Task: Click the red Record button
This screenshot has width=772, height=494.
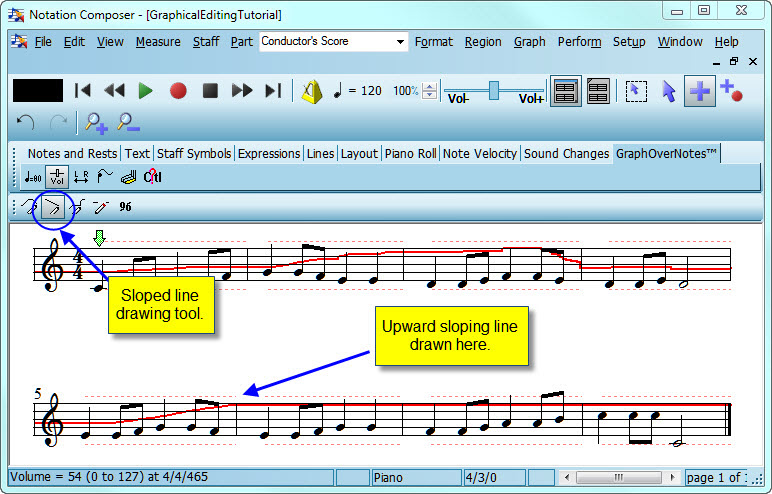Action: (178, 91)
